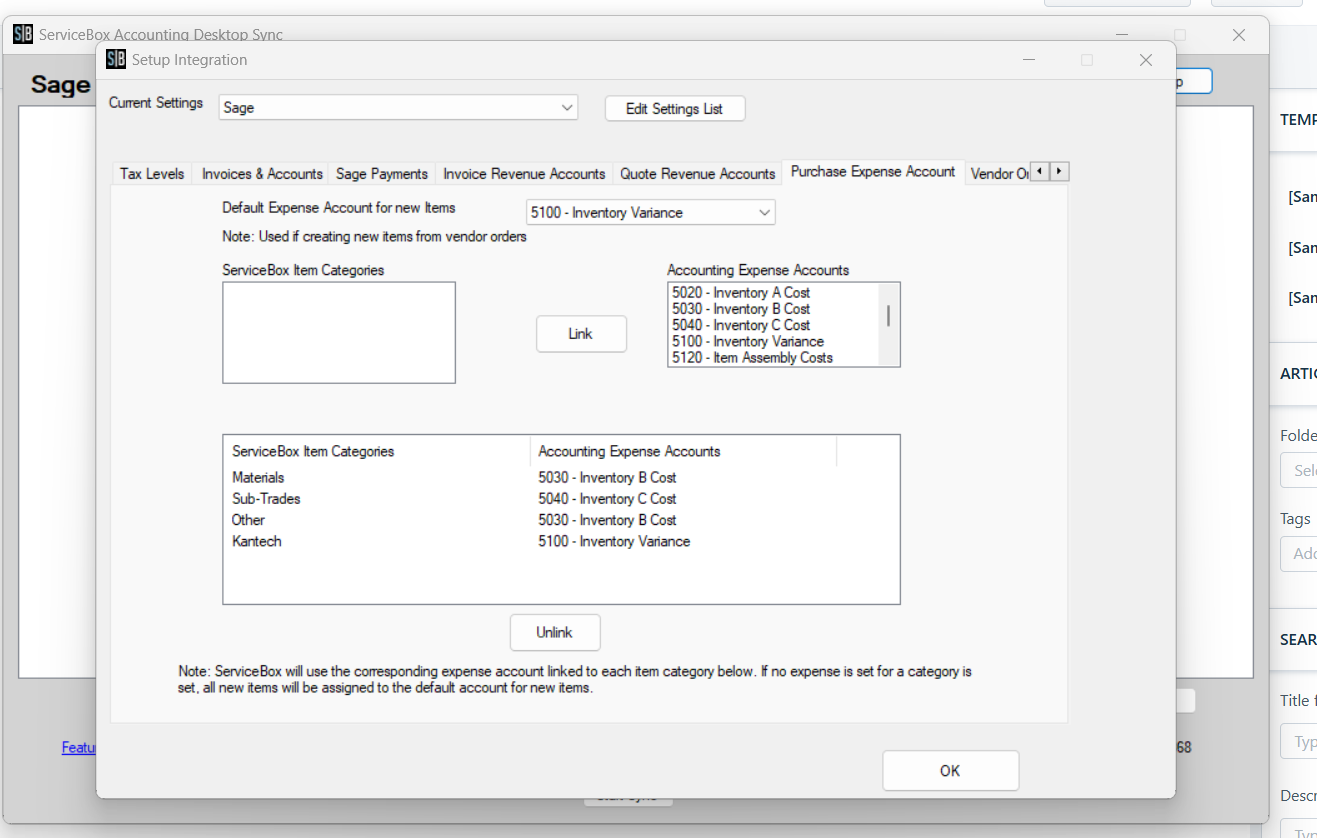Image resolution: width=1317 pixels, height=838 pixels.
Task: Click 5040 - Inventory C Cost linked cell
Action: pos(607,499)
